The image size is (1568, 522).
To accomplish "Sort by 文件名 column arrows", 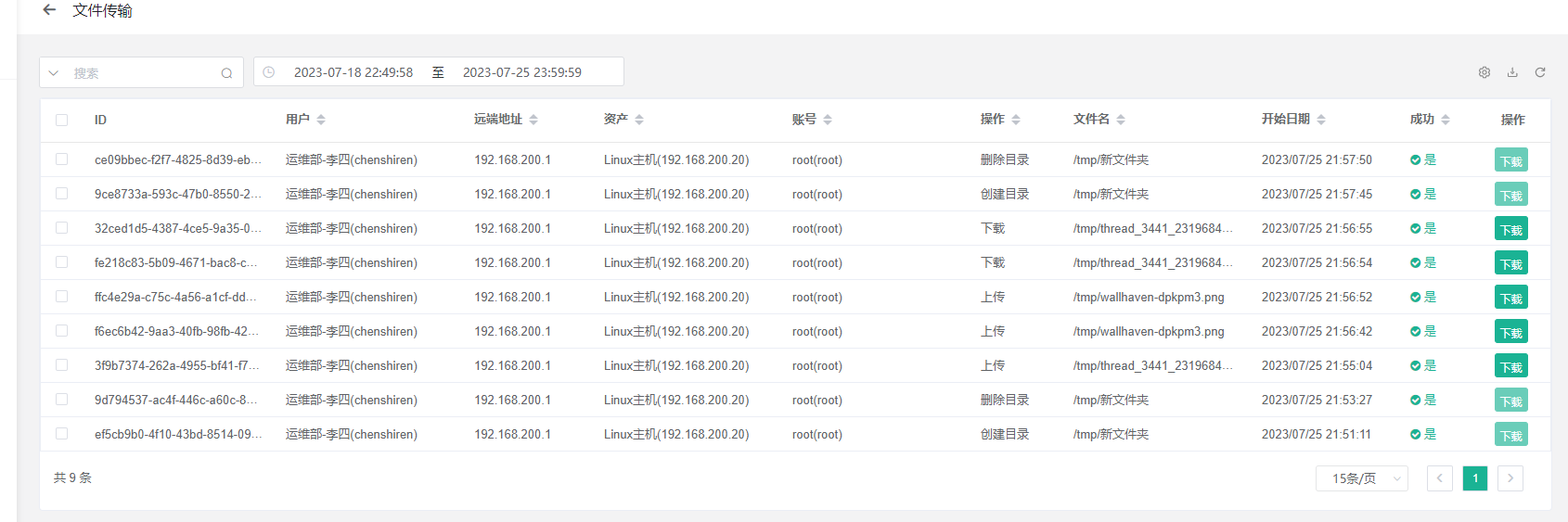I will (x=1121, y=120).
